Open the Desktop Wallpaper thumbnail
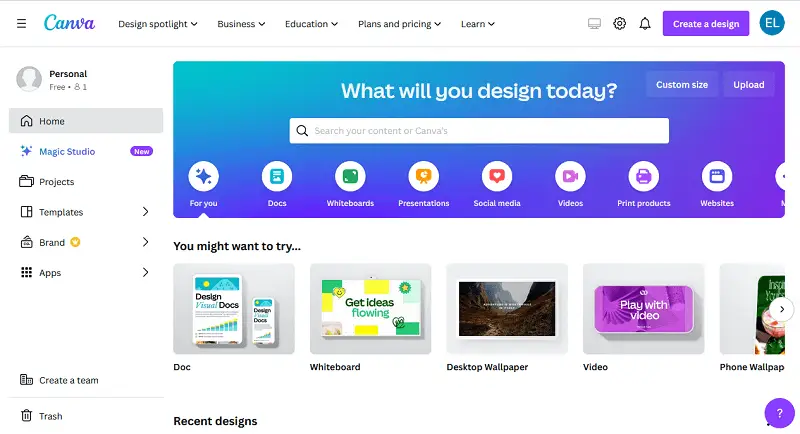The width and height of the screenshot is (800, 434). (x=507, y=309)
